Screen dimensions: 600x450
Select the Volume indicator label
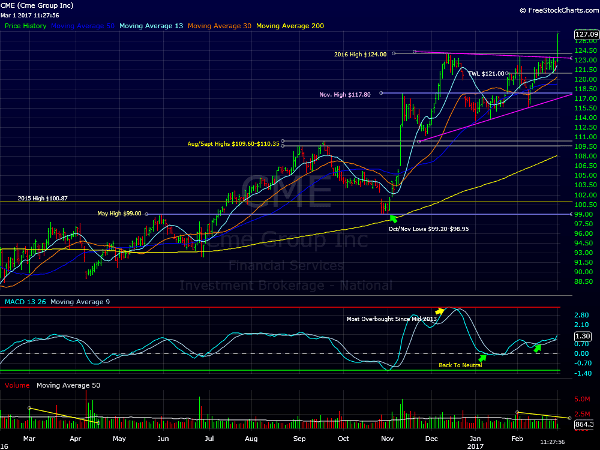[x=17, y=385]
